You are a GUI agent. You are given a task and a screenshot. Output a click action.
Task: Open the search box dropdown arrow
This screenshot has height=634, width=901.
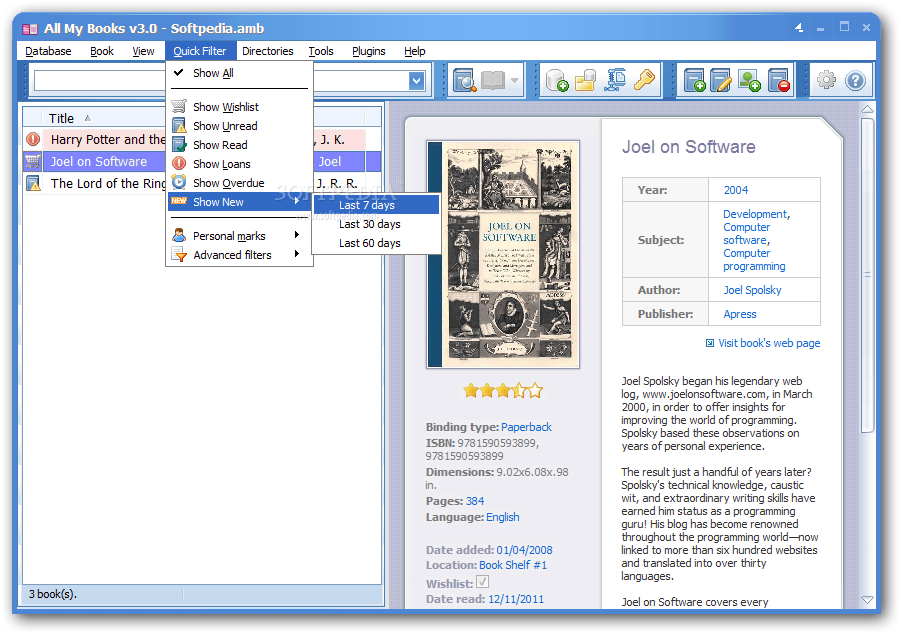click(x=417, y=80)
